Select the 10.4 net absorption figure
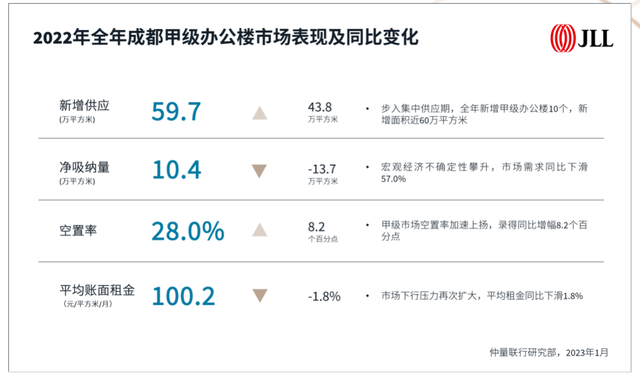Viewport: 640px width, 377px height. click(x=176, y=170)
